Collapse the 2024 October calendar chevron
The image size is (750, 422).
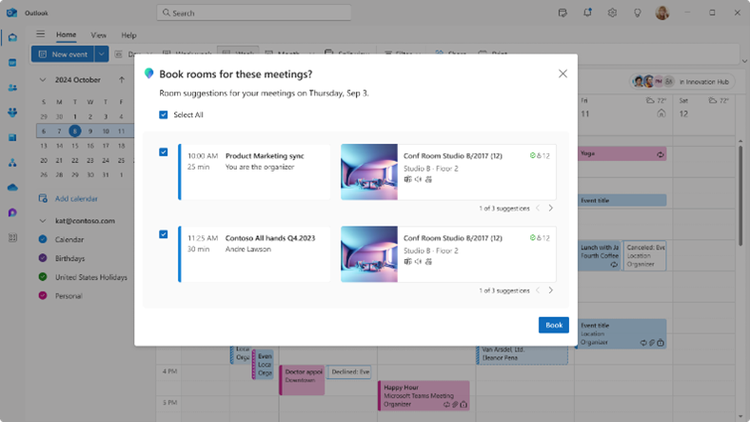[x=42, y=80]
